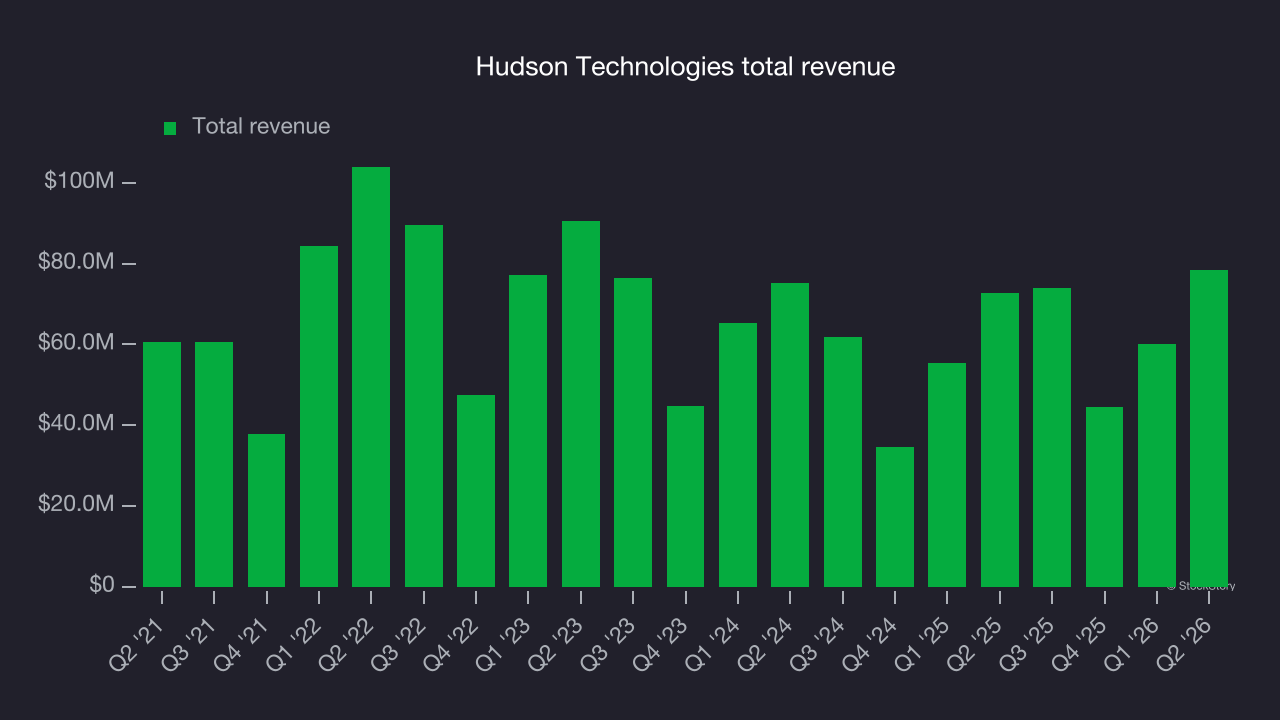1280x720 pixels.
Task: Pick the bar above Q4 '21
Action: pos(266,510)
